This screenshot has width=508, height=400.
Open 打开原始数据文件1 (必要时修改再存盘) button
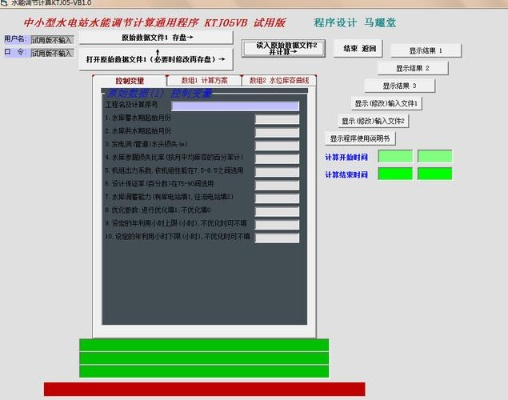coord(156,59)
